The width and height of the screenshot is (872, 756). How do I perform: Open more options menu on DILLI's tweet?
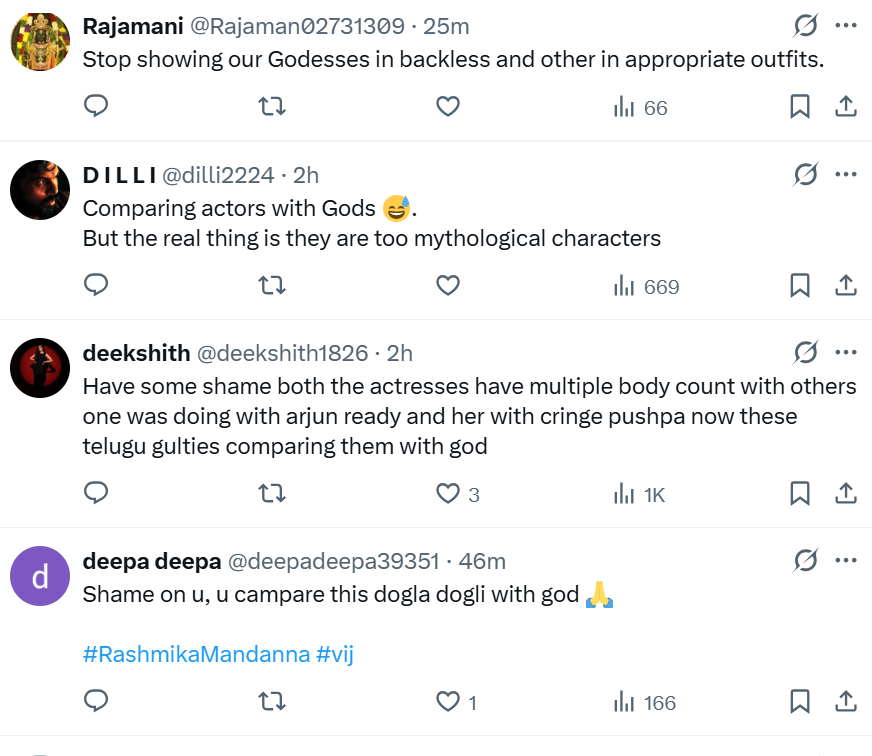(845, 175)
